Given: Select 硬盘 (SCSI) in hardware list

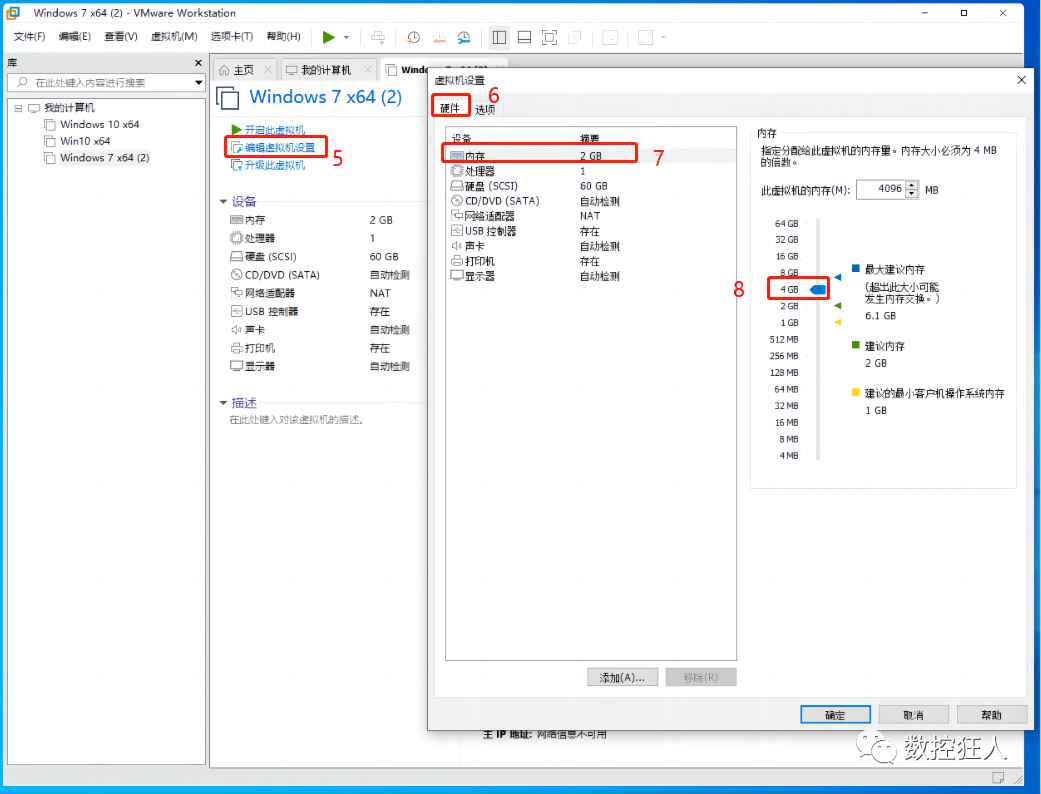Looking at the screenshot, I should point(590,186).
